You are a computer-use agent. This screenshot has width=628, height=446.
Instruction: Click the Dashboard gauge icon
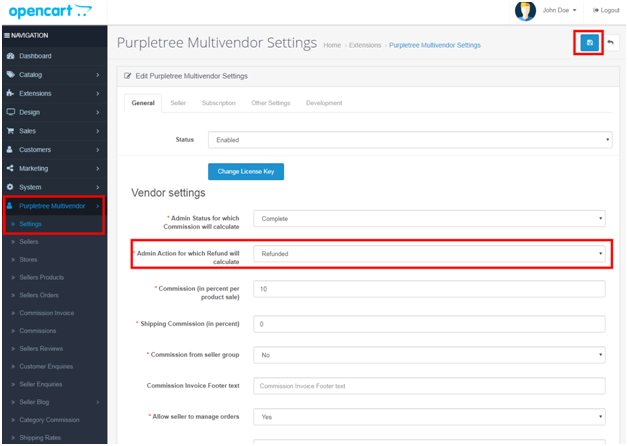pyautogui.click(x=11, y=56)
